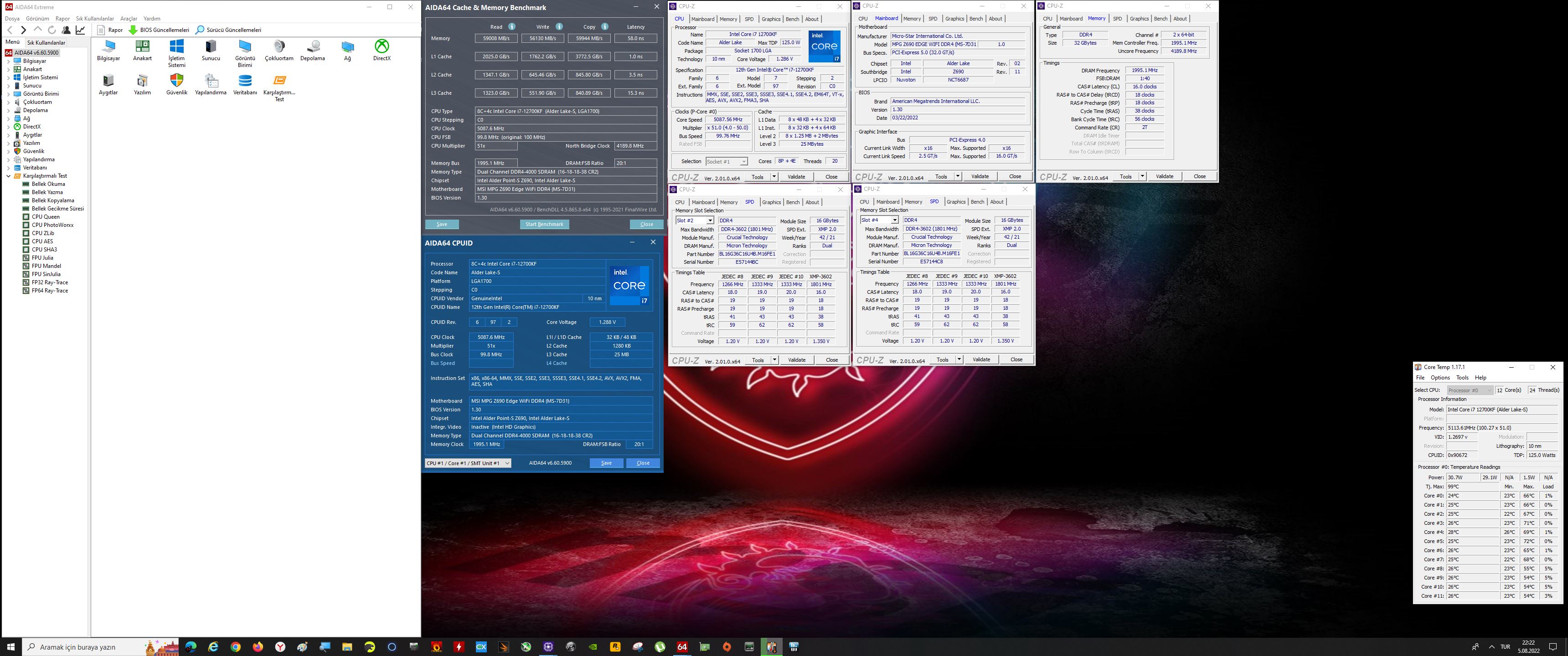The height and width of the screenshot is (656, 1568).
Task: Click AIDA64 refresh toolbar icon
Action: click(x=52, y=30)
